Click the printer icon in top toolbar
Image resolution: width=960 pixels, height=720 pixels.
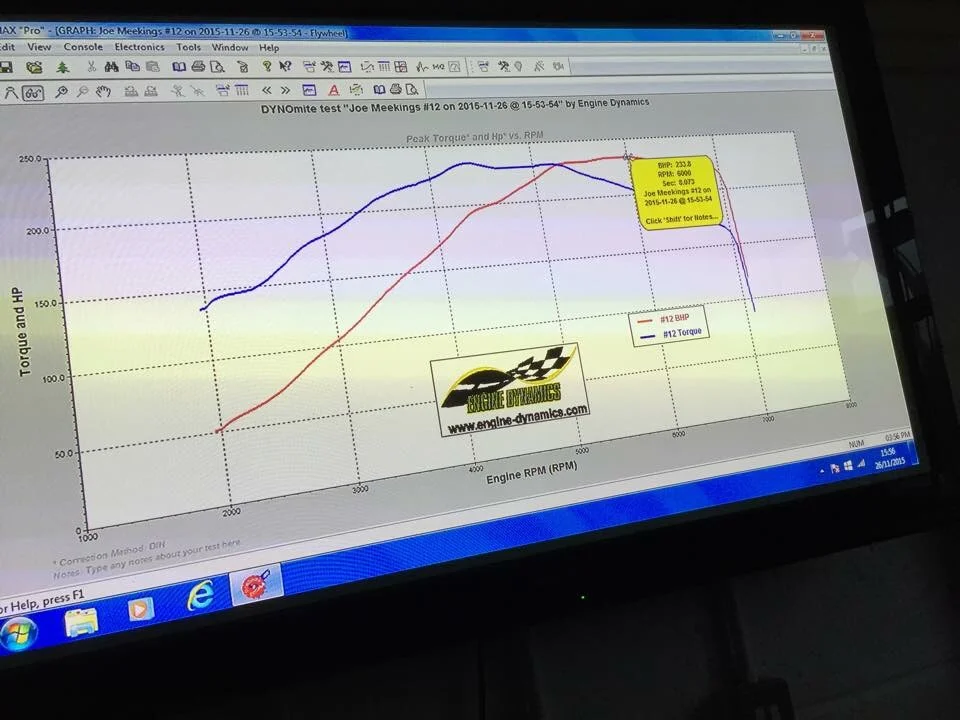click(x=198, y=66)
